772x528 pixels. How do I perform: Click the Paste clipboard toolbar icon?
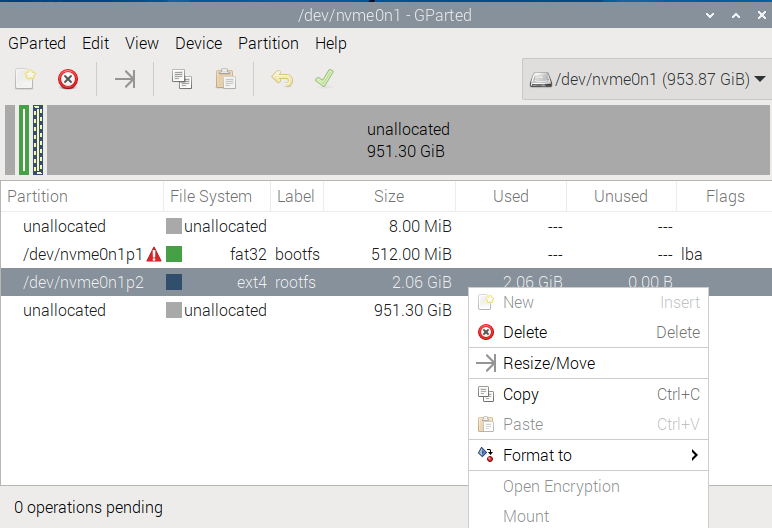click(x=225, y=79)
